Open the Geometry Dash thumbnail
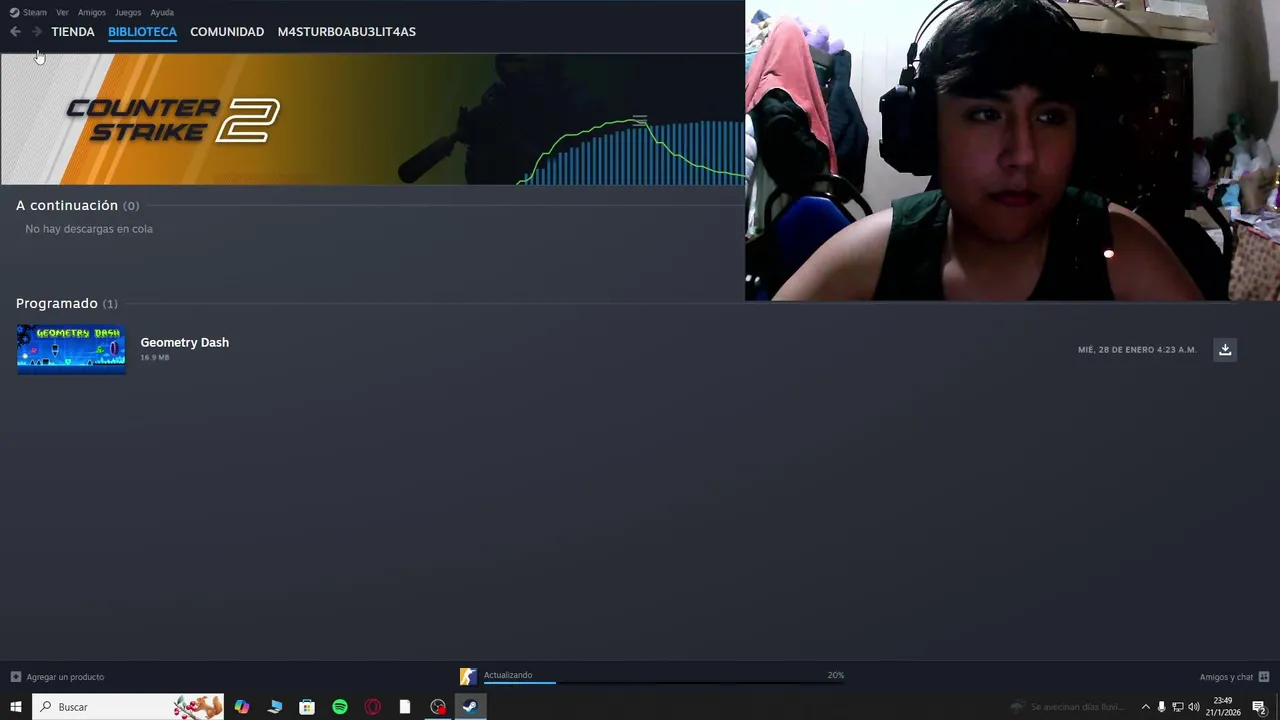The height and width of the screenshot is (720, 1280). tap(71, 349)
